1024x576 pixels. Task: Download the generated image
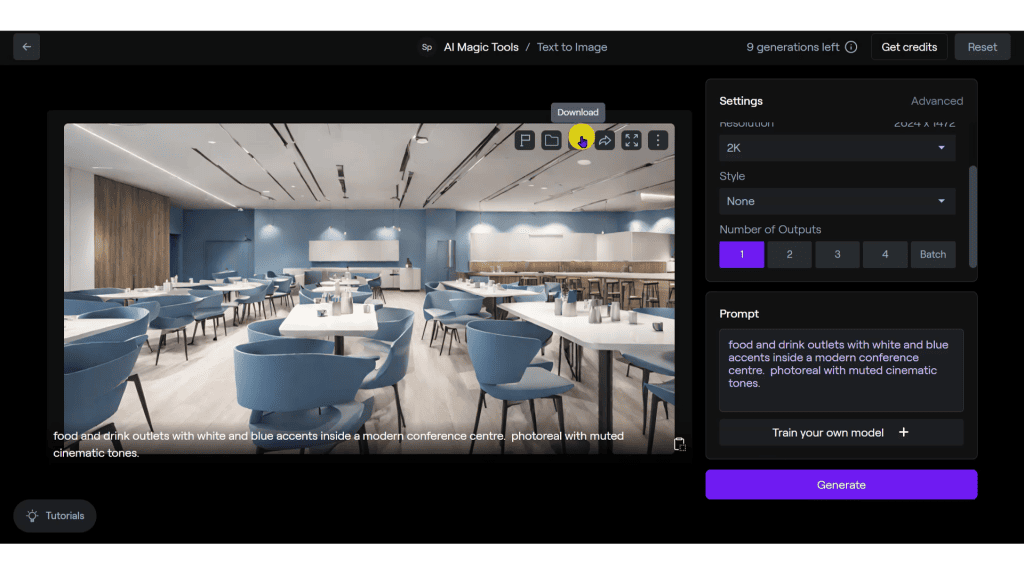point(578,140)
